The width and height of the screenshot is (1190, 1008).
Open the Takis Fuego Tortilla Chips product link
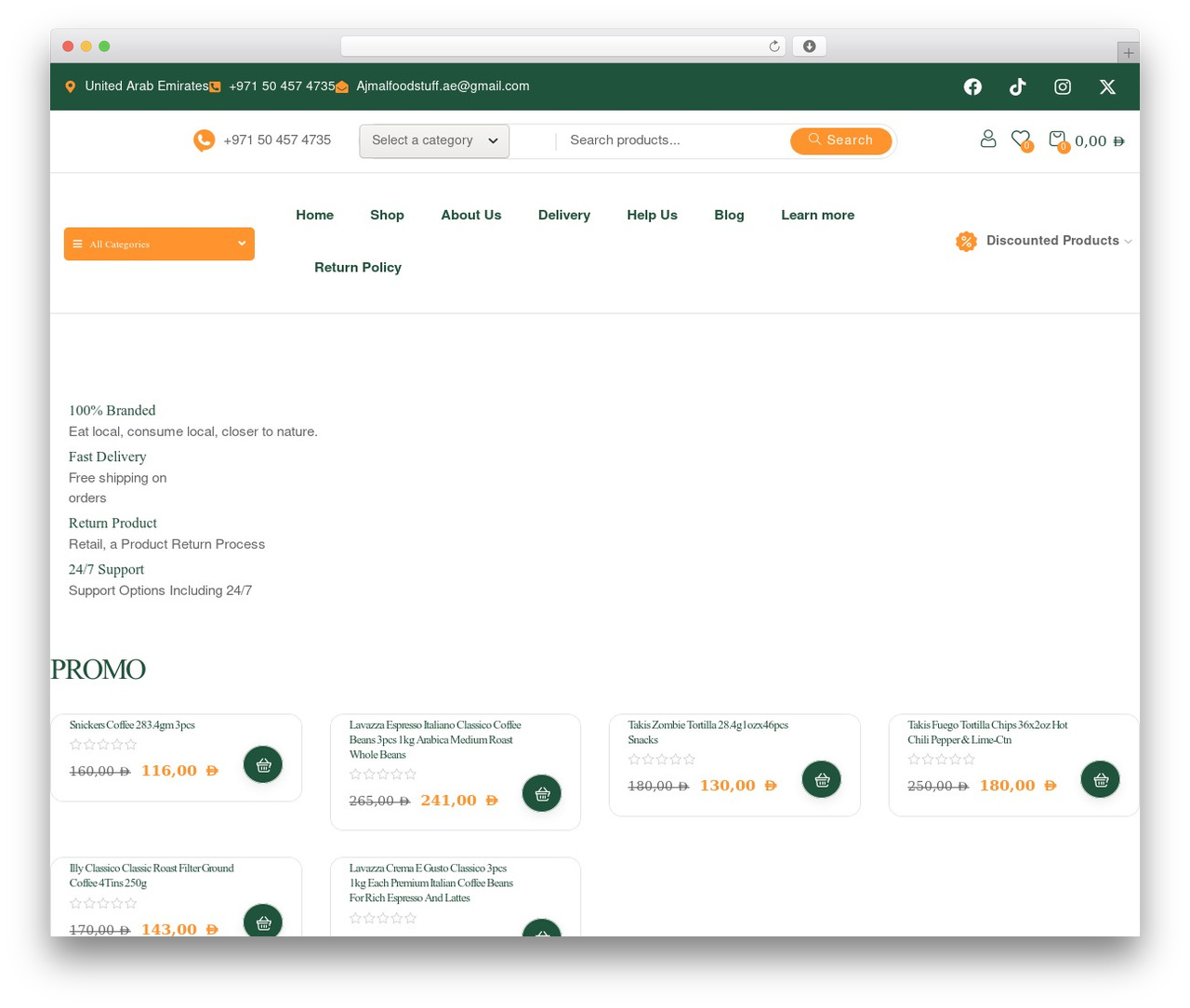point(987,733)
